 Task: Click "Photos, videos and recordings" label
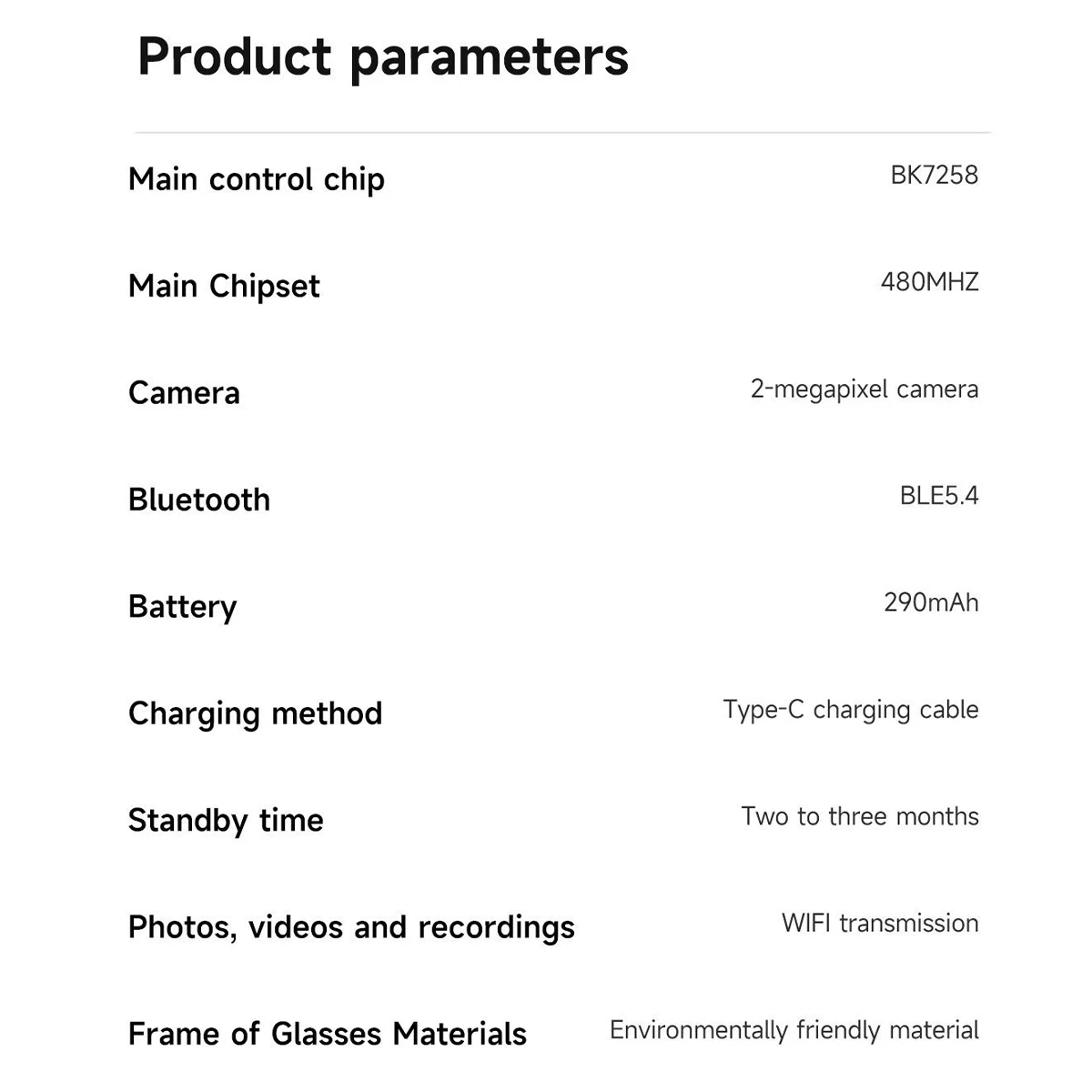[351, 927]
